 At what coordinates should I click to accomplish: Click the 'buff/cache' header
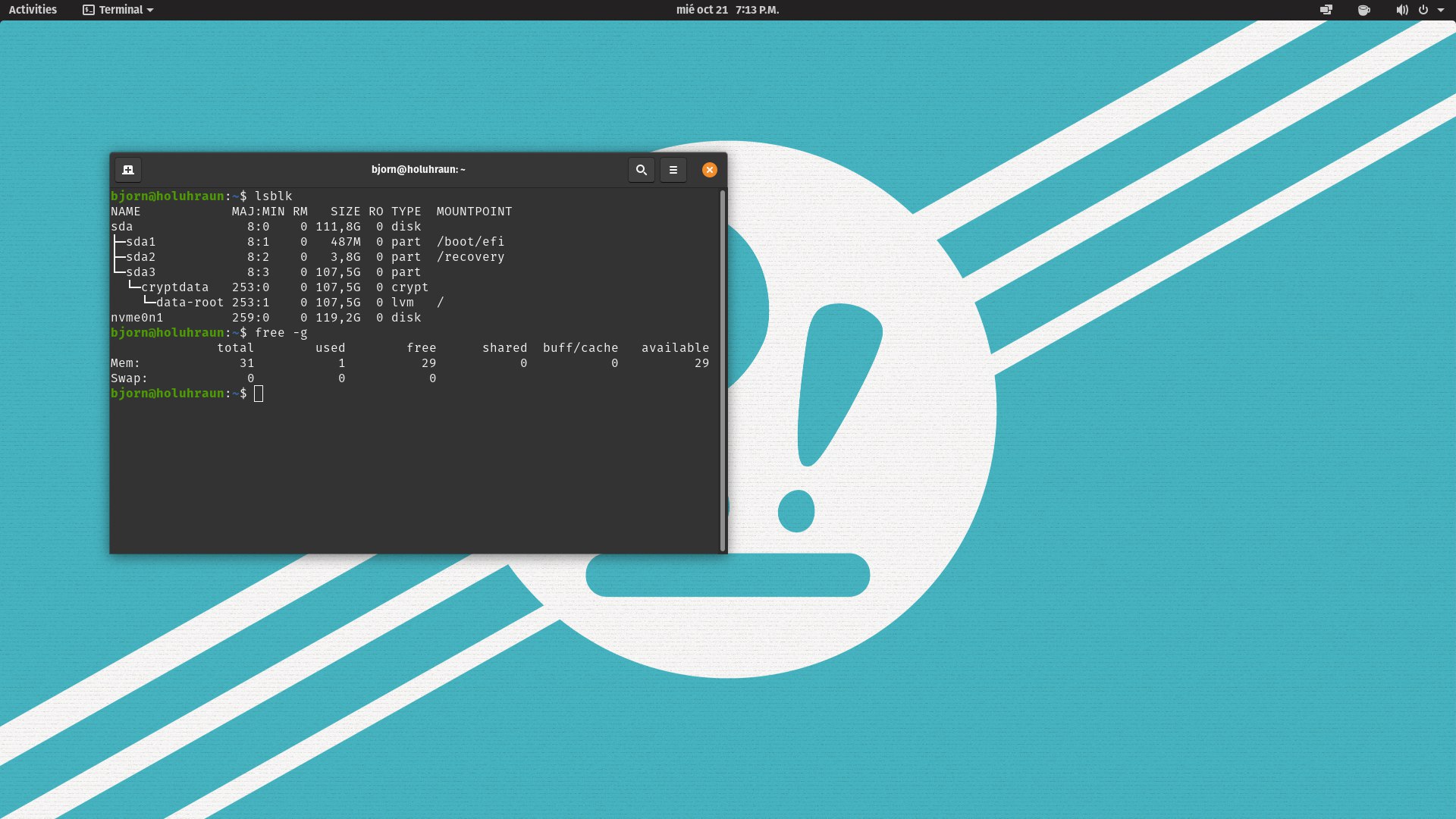(x=581, y=347)
